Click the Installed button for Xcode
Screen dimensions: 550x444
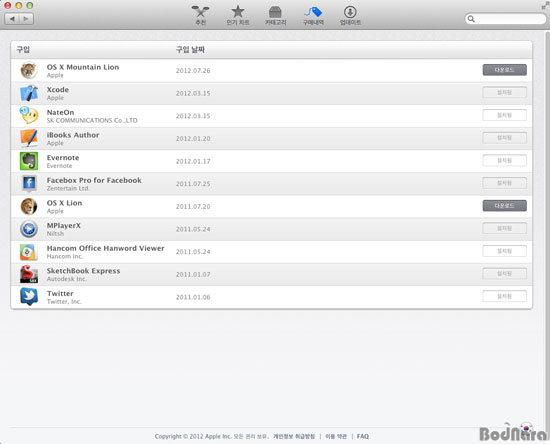click(504, 93)
